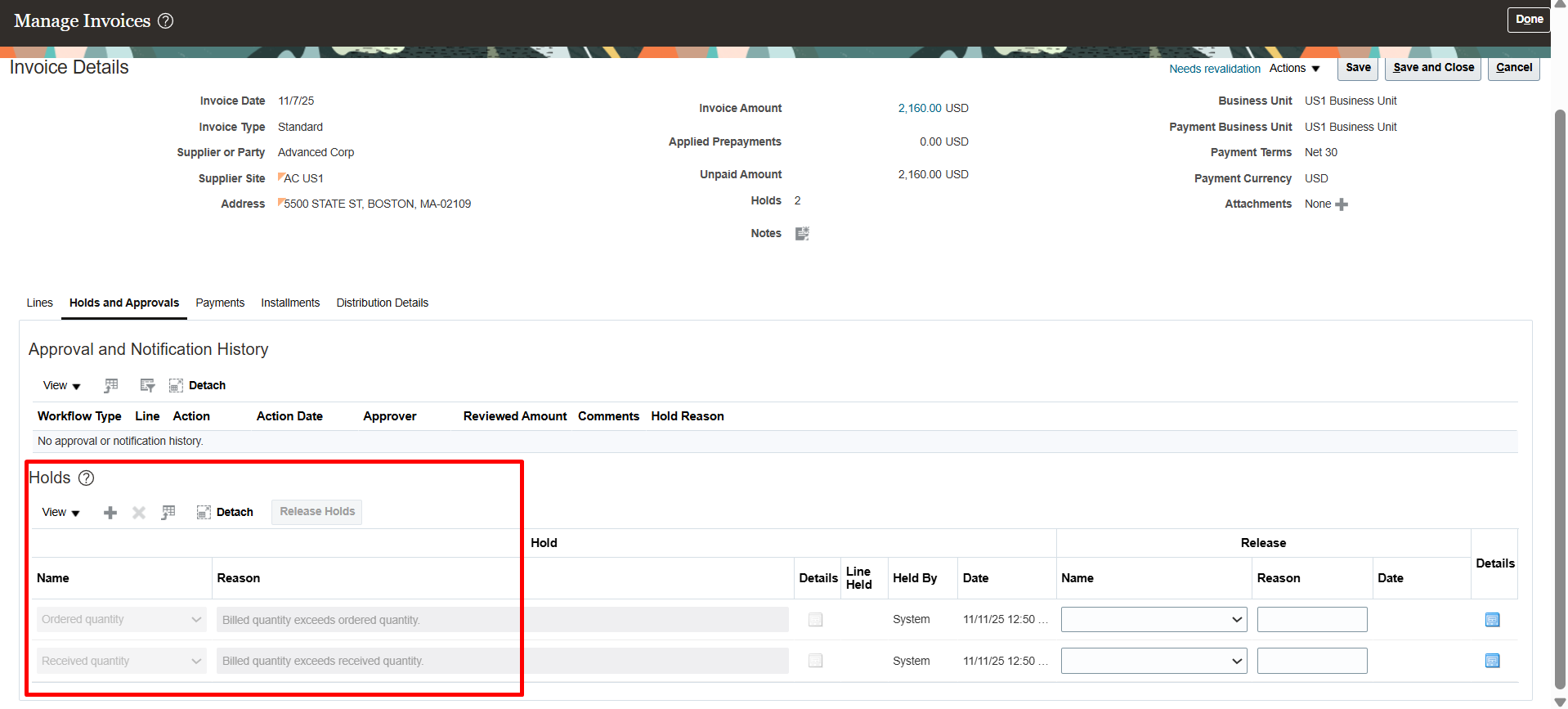This screenshot has width=1568, height=709.
Task: Open Release Name dropdown for Ordered quantity row
Action: click(1154, 620)
